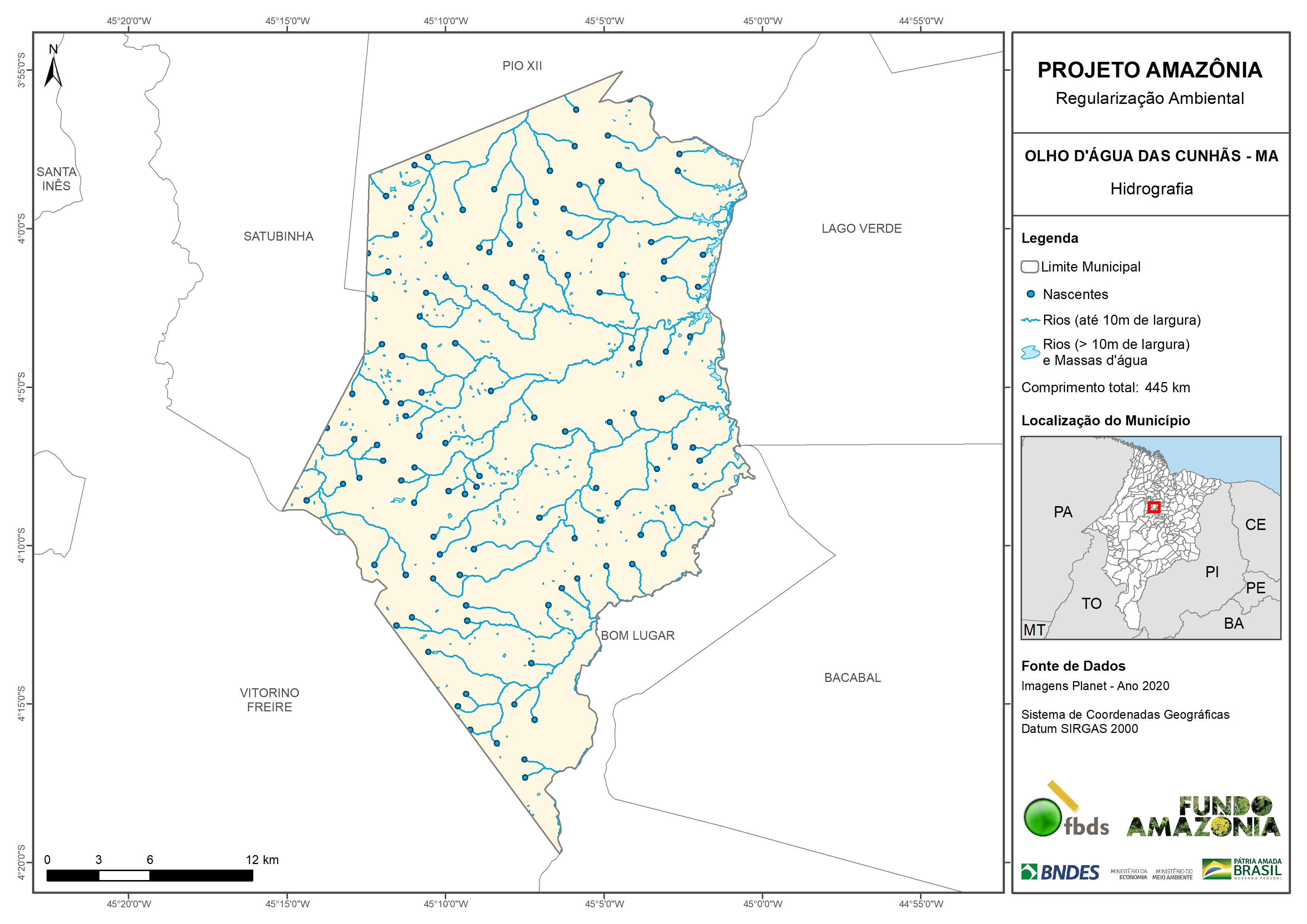The image size is (1307, 924).
Task: Click the BNDES logo
Action: (1060, 872)
